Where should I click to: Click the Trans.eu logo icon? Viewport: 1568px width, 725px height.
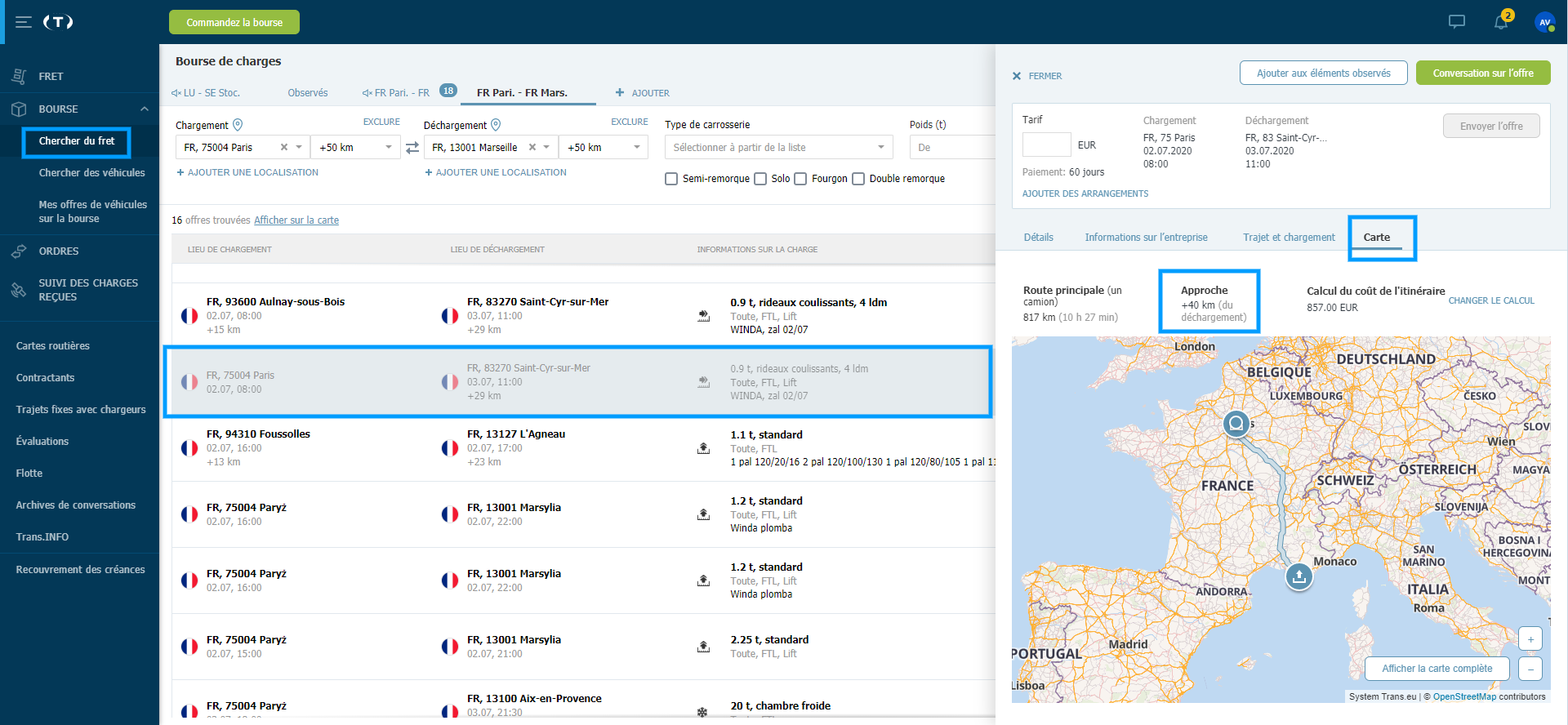tap(58, 22)
